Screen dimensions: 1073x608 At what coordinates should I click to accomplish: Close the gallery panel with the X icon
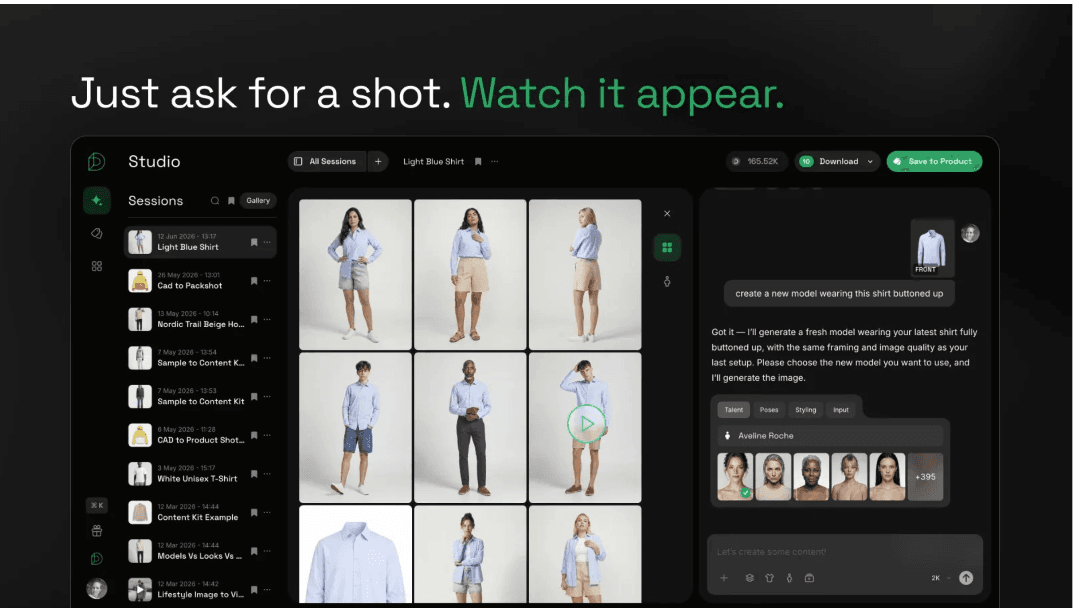click(x=667, y=214)
